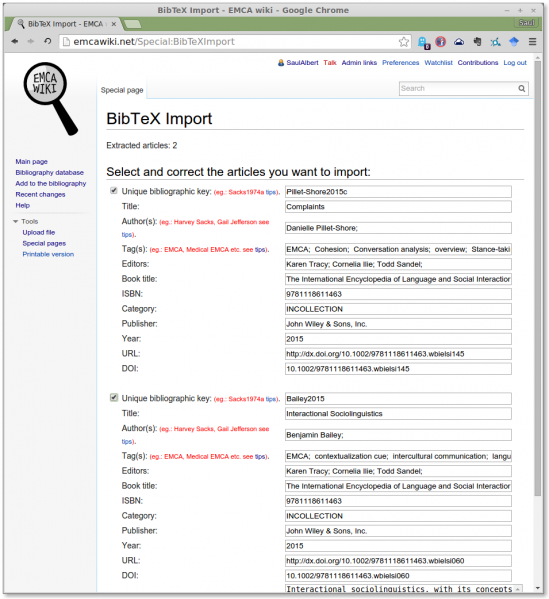Viewport: 549px width, 599px height.
Task: Click the Bailey2015 key field
Action: [398, 399]
